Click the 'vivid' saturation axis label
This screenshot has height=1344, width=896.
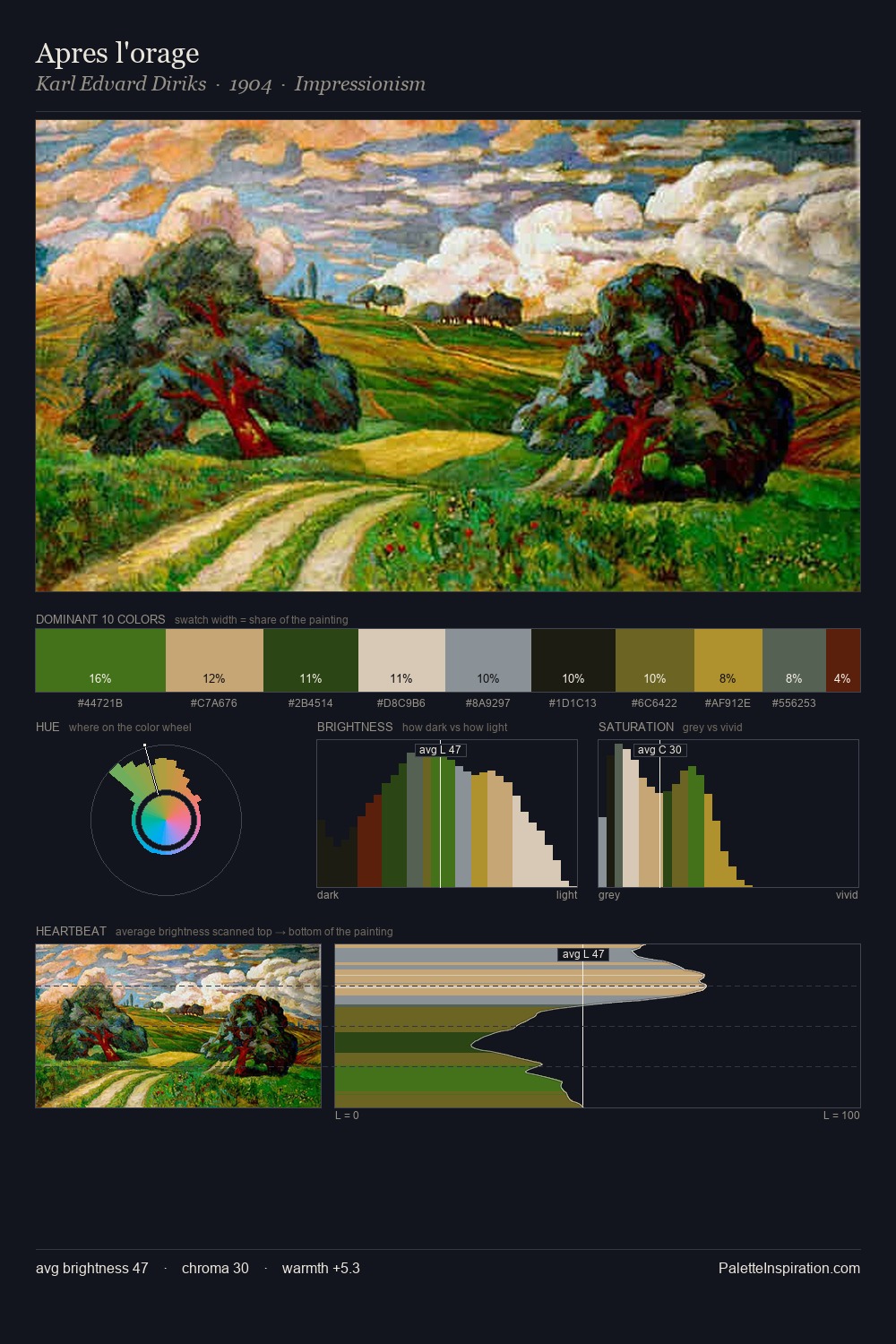[x=847, y=895]
